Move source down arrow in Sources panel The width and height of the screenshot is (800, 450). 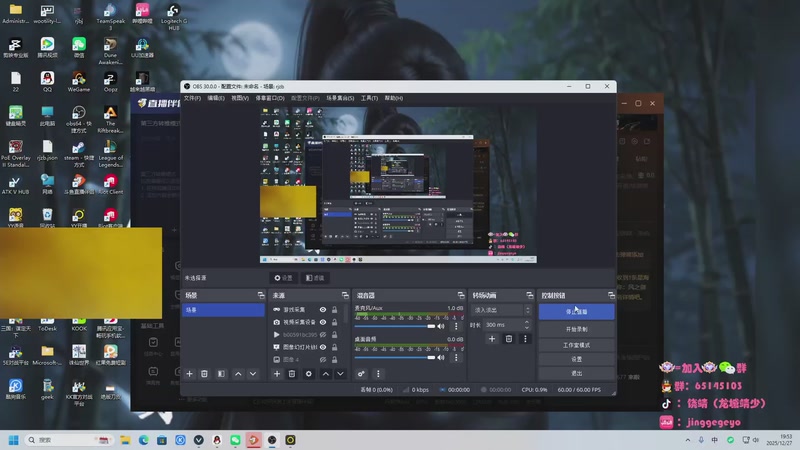(x=340, y=374)
